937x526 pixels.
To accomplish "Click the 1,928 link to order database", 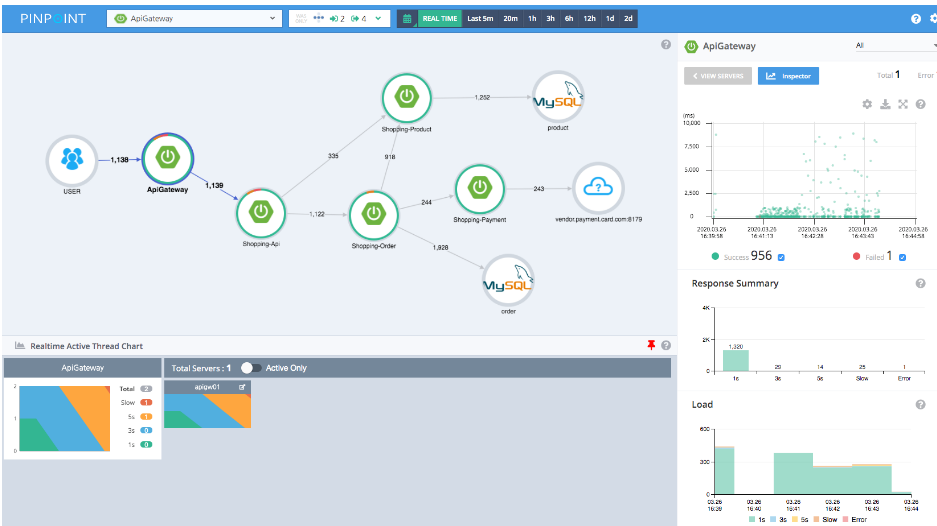I will tap(440, 247).
